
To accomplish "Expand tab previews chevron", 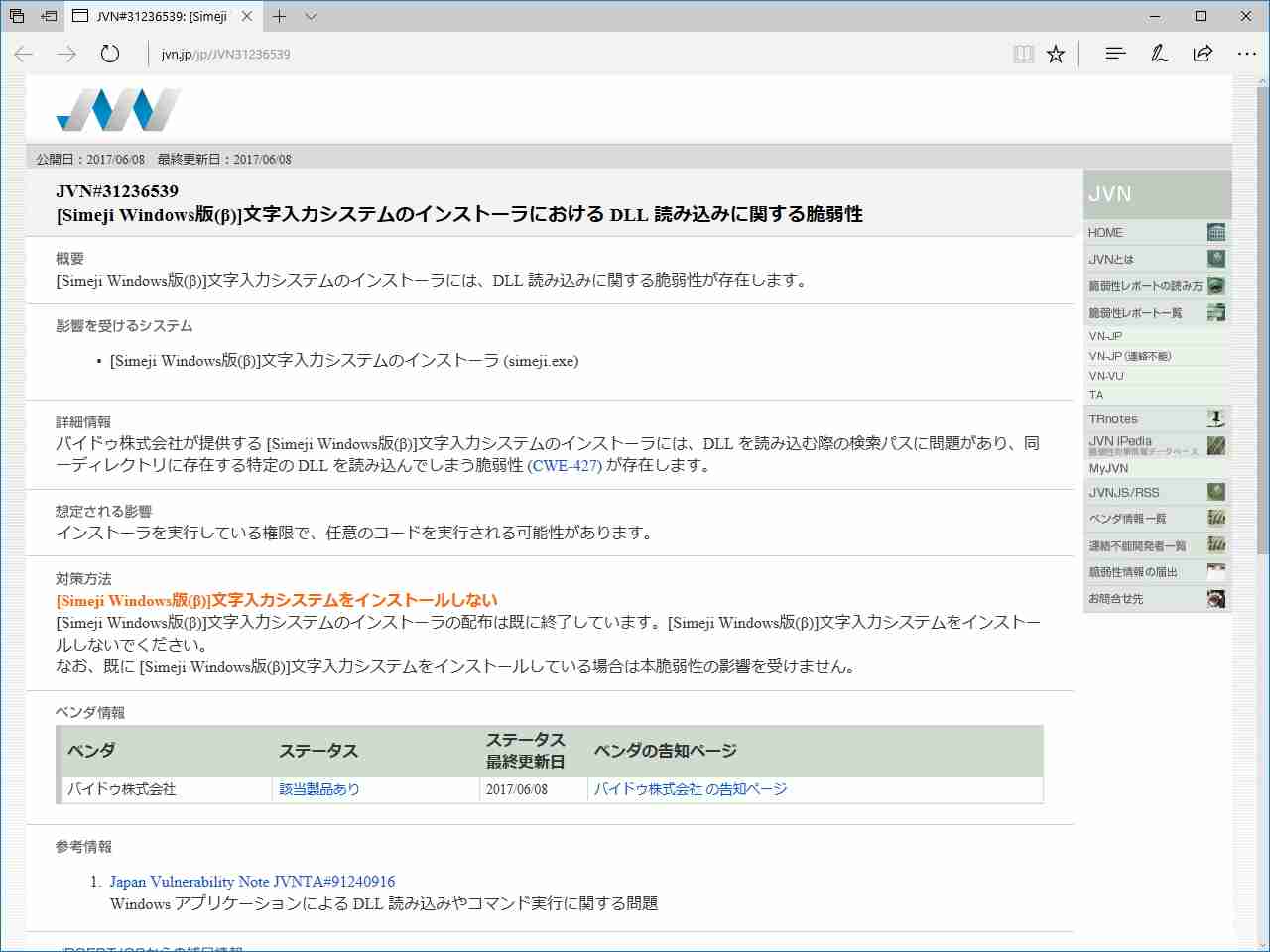I will (x=312, y=16).
